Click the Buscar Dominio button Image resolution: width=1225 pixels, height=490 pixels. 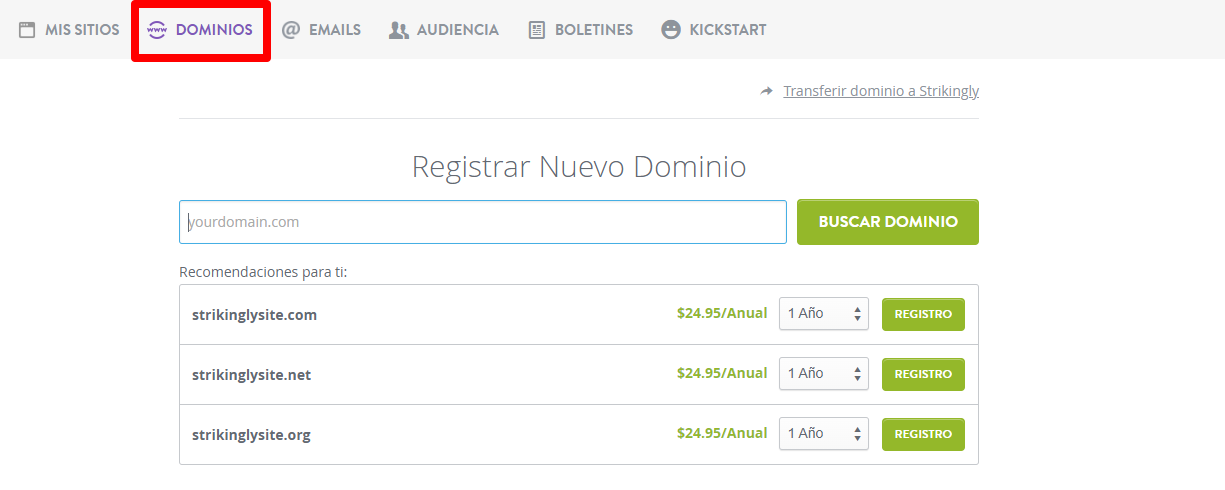tap(888, 222)
